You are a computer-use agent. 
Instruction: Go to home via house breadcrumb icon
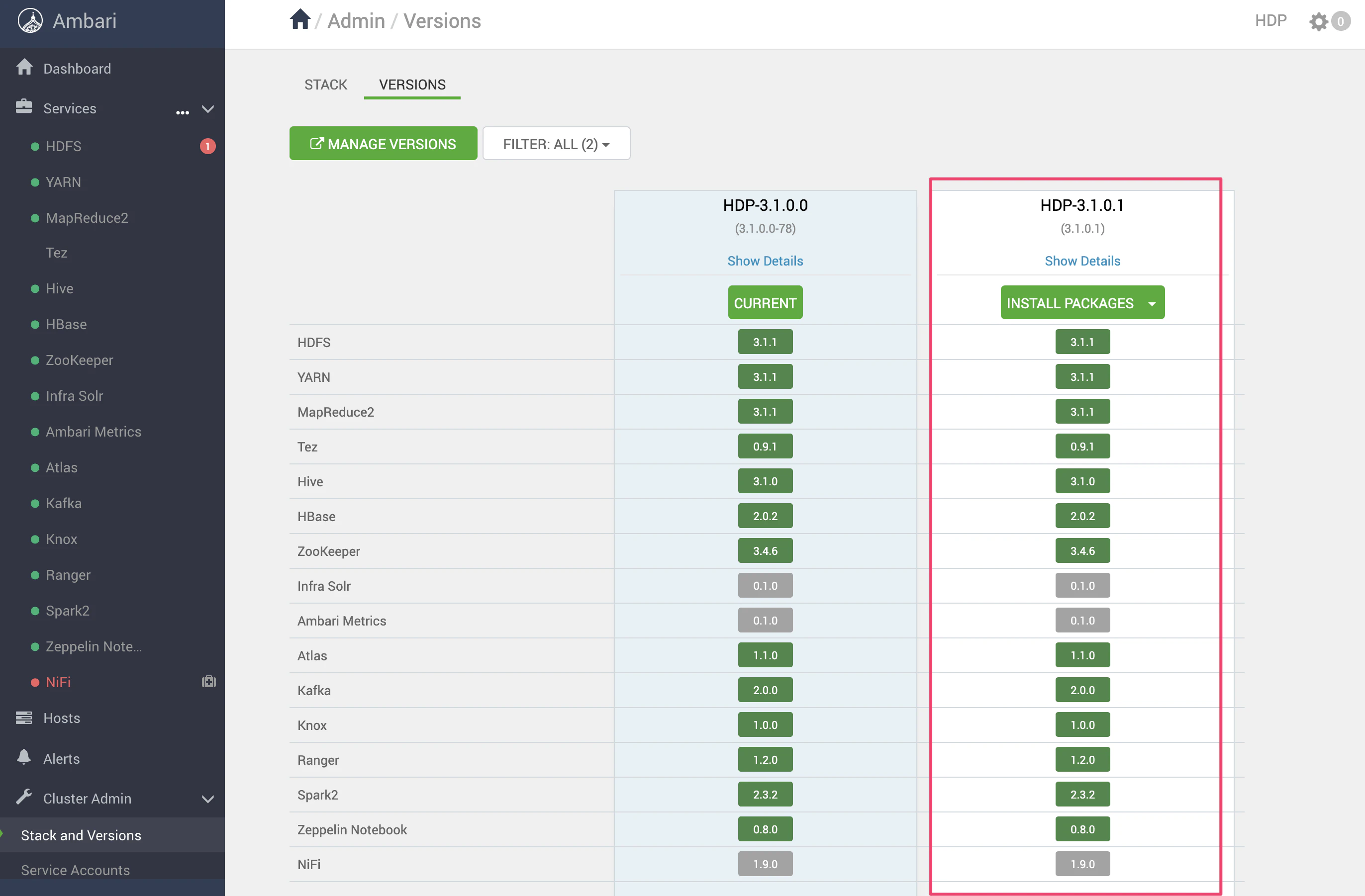(299, 19)
